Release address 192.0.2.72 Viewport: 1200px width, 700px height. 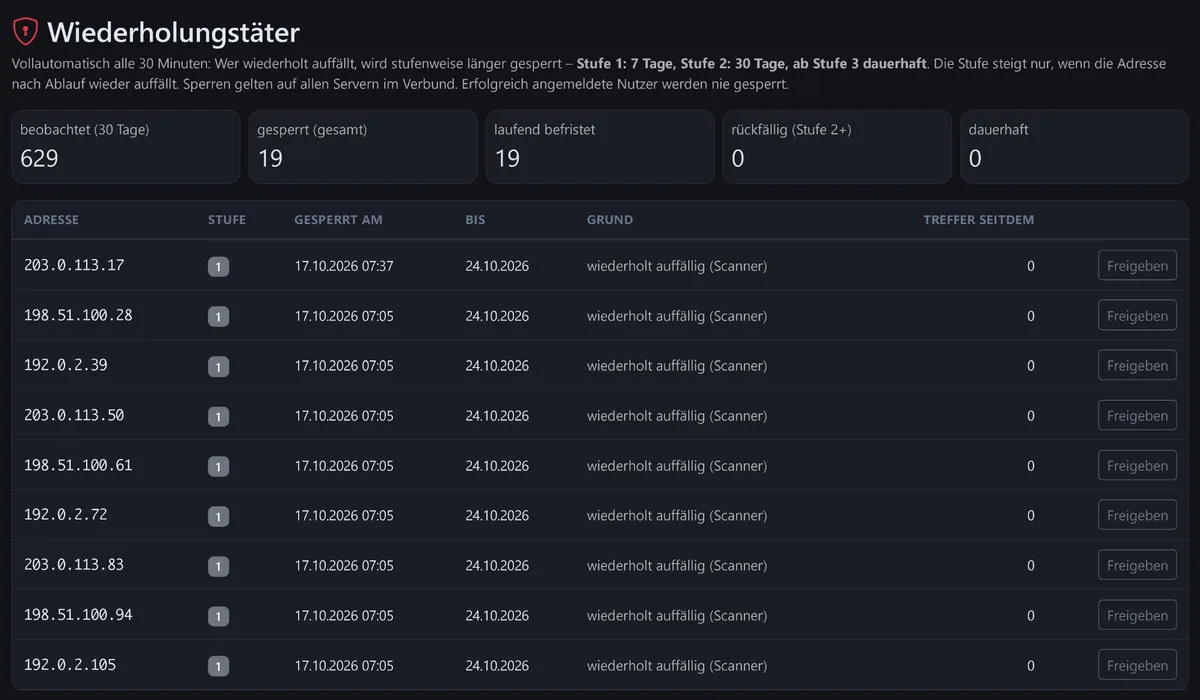(1137, 516)
